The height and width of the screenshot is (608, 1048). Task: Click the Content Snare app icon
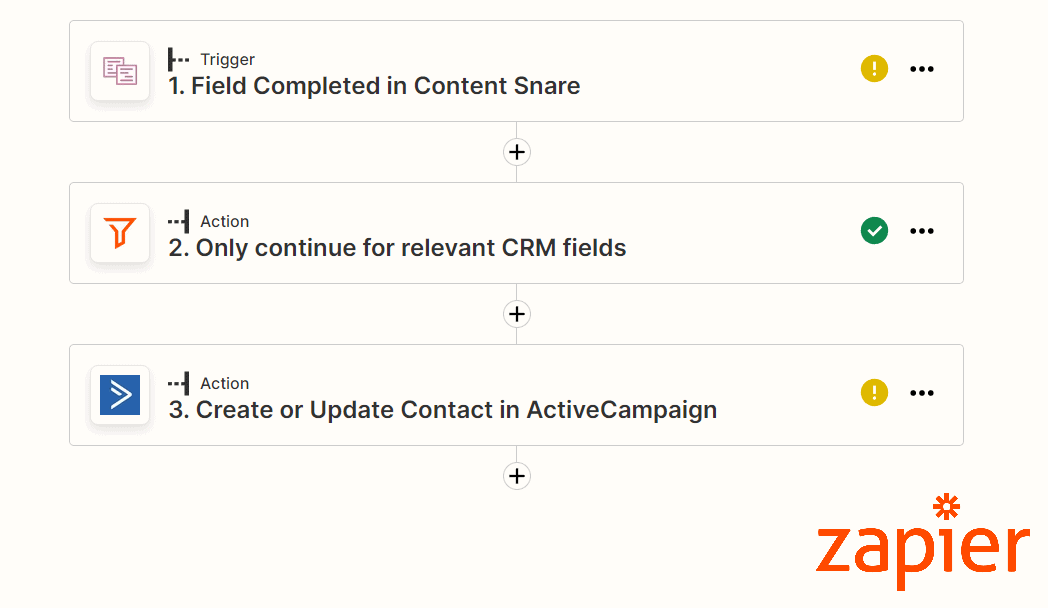[x=120, y=71]
